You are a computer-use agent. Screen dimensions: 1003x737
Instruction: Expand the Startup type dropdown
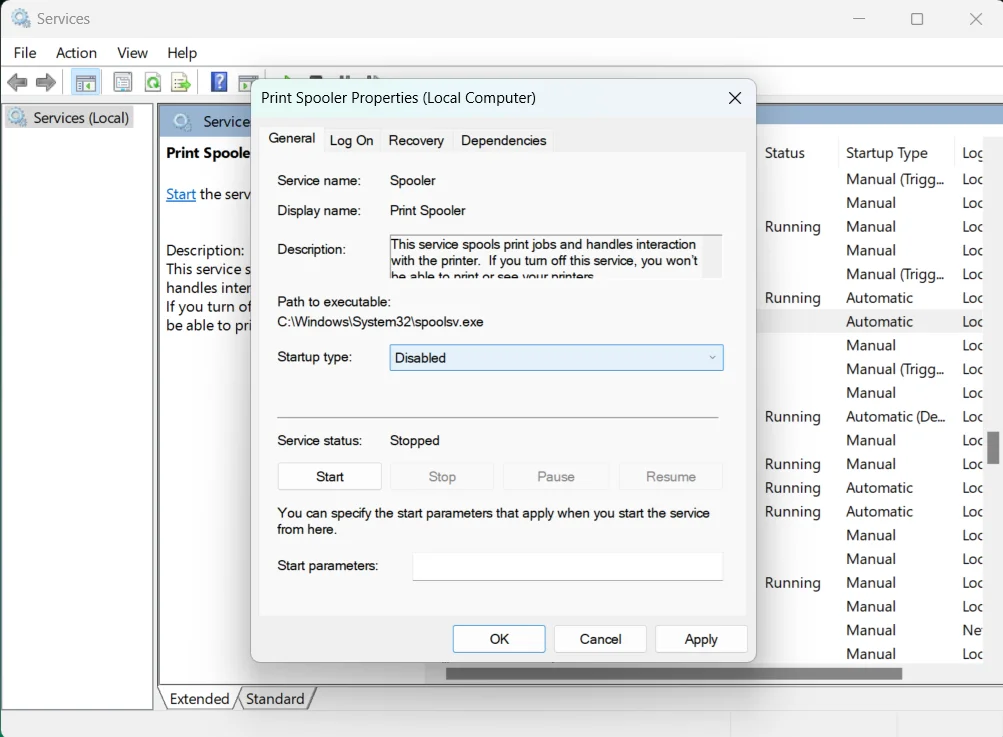(x=557, y=358)
